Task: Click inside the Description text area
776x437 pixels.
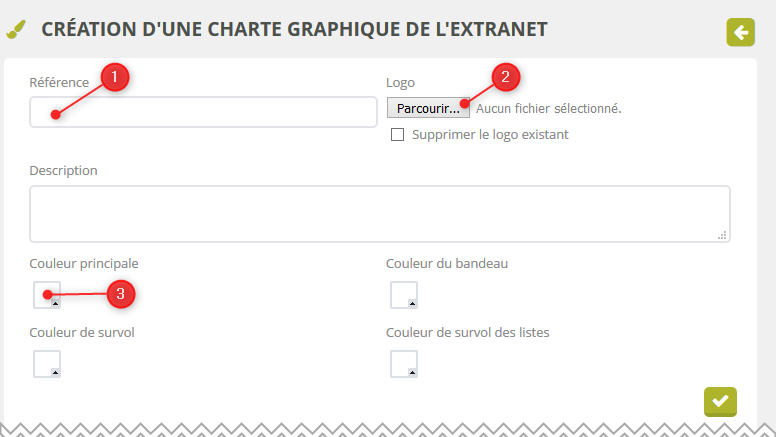Action: coord(380,213)
